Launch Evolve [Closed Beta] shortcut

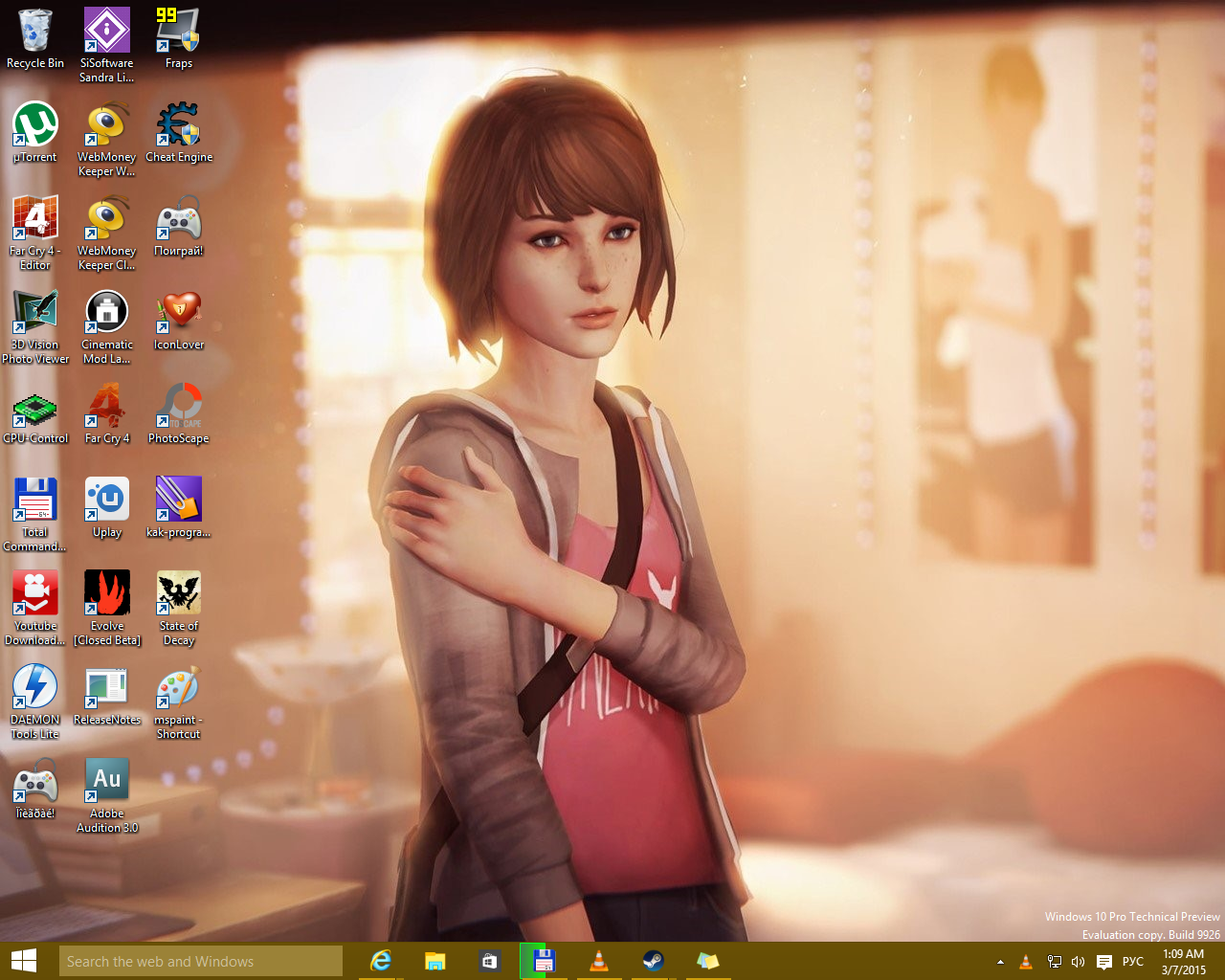107,608
